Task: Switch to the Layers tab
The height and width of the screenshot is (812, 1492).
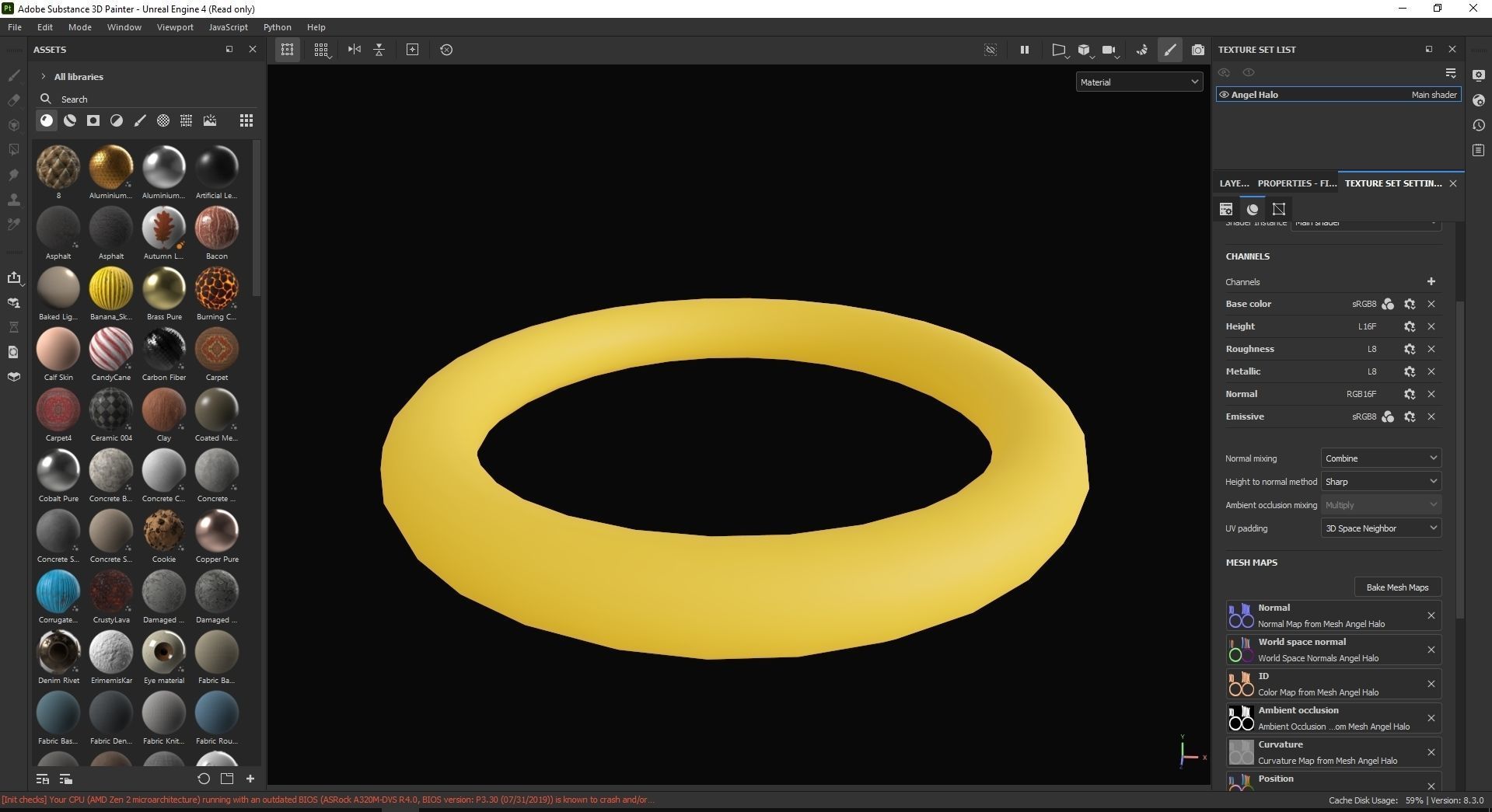Action: click(1235, 183)
